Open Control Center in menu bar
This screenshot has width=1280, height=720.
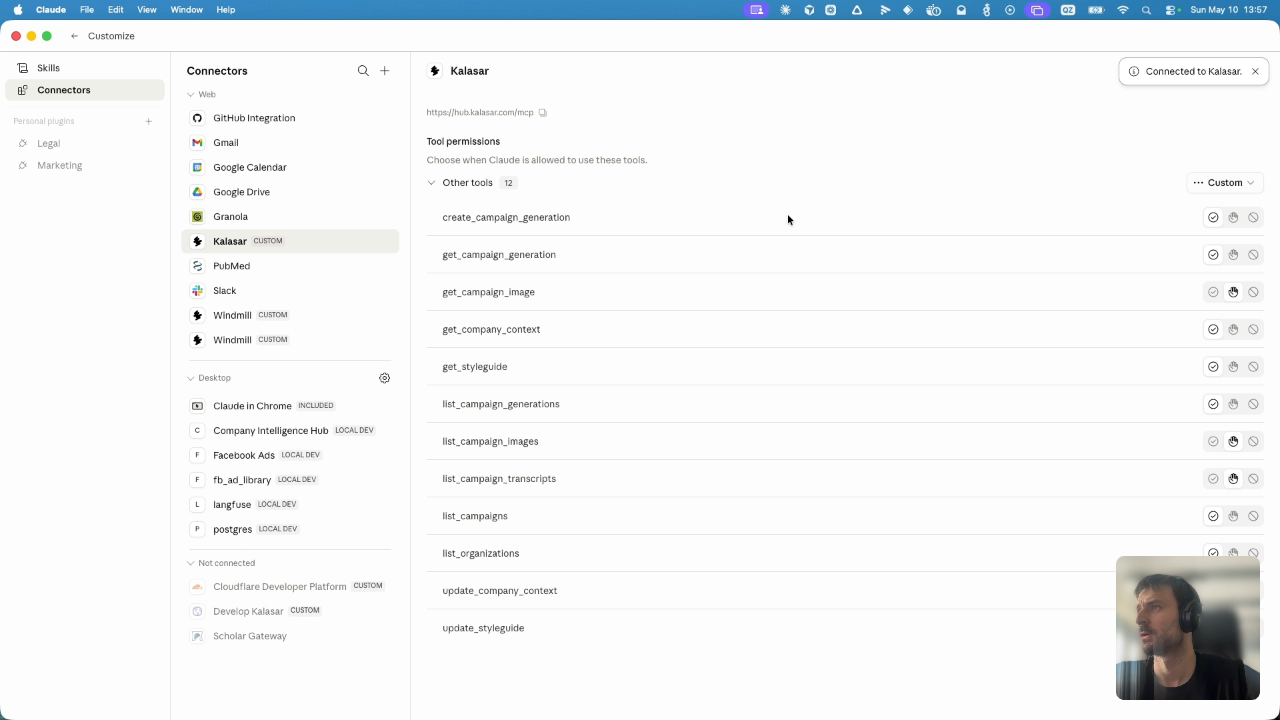click(1172, 10)
